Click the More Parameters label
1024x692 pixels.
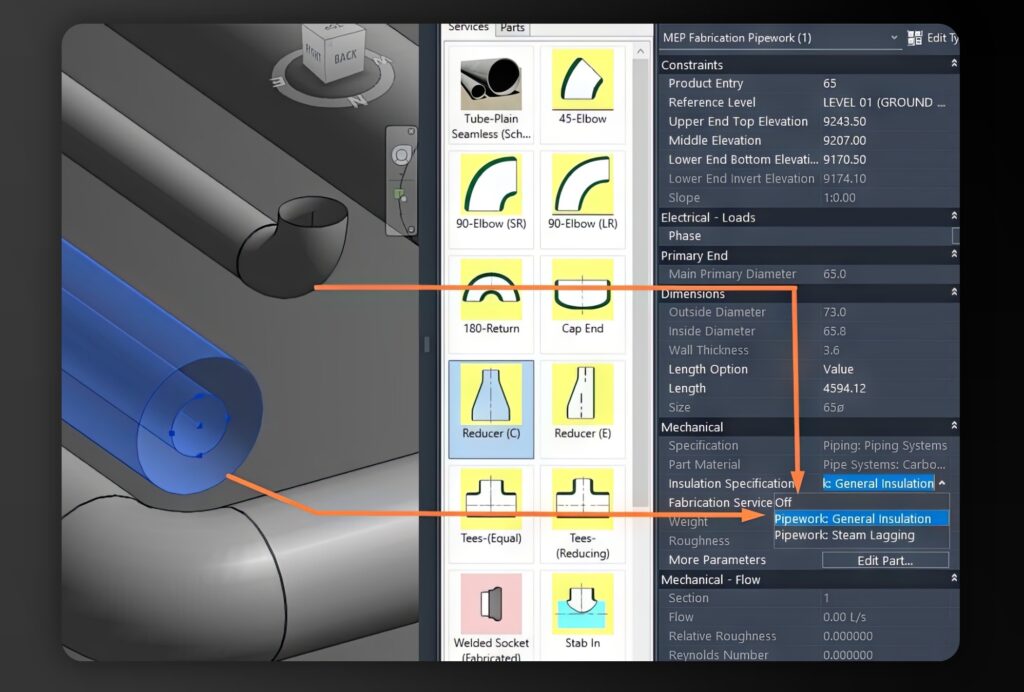click(717, 559)
